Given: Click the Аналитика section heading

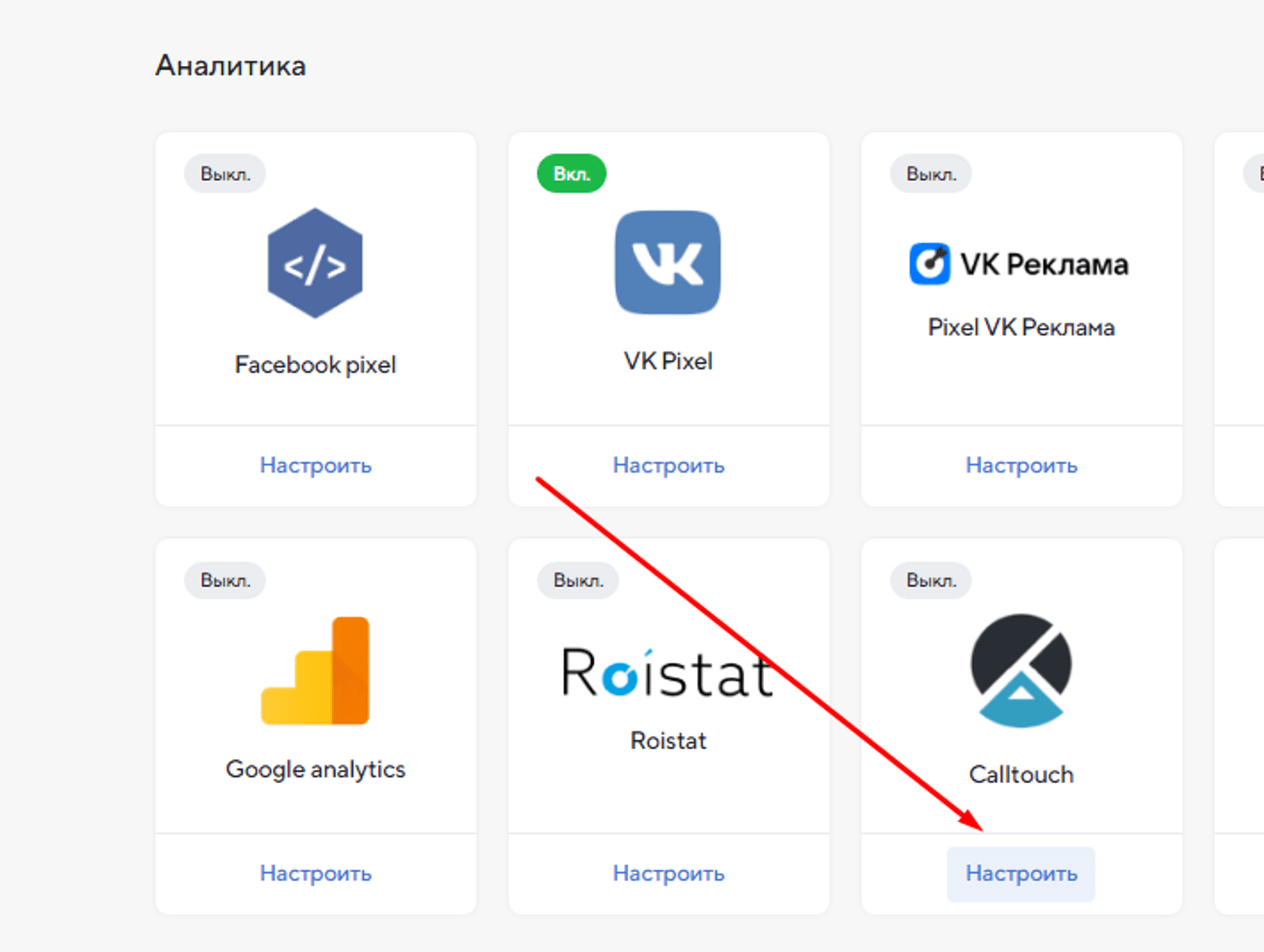Looking at the screenshot, I should pos(231,66).
